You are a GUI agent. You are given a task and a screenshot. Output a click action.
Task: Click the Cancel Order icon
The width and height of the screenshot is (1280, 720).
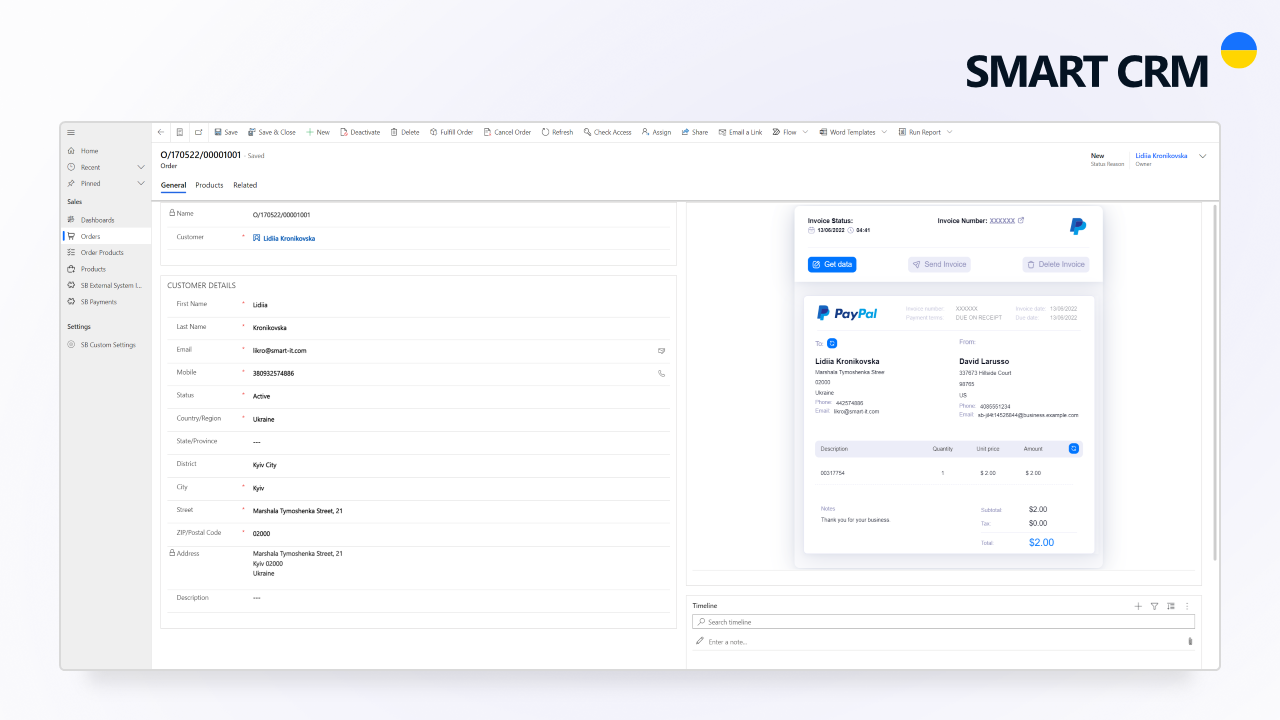click(x=486, y=131)
